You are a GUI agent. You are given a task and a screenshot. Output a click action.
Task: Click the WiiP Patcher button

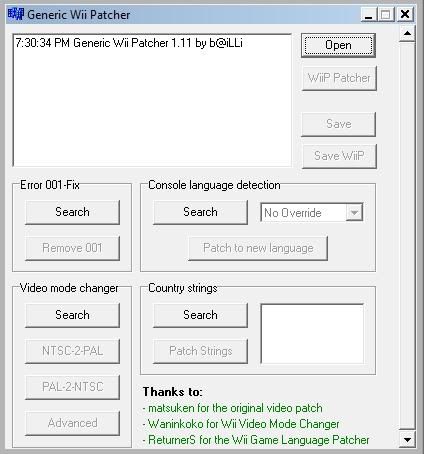coord(339,78)
